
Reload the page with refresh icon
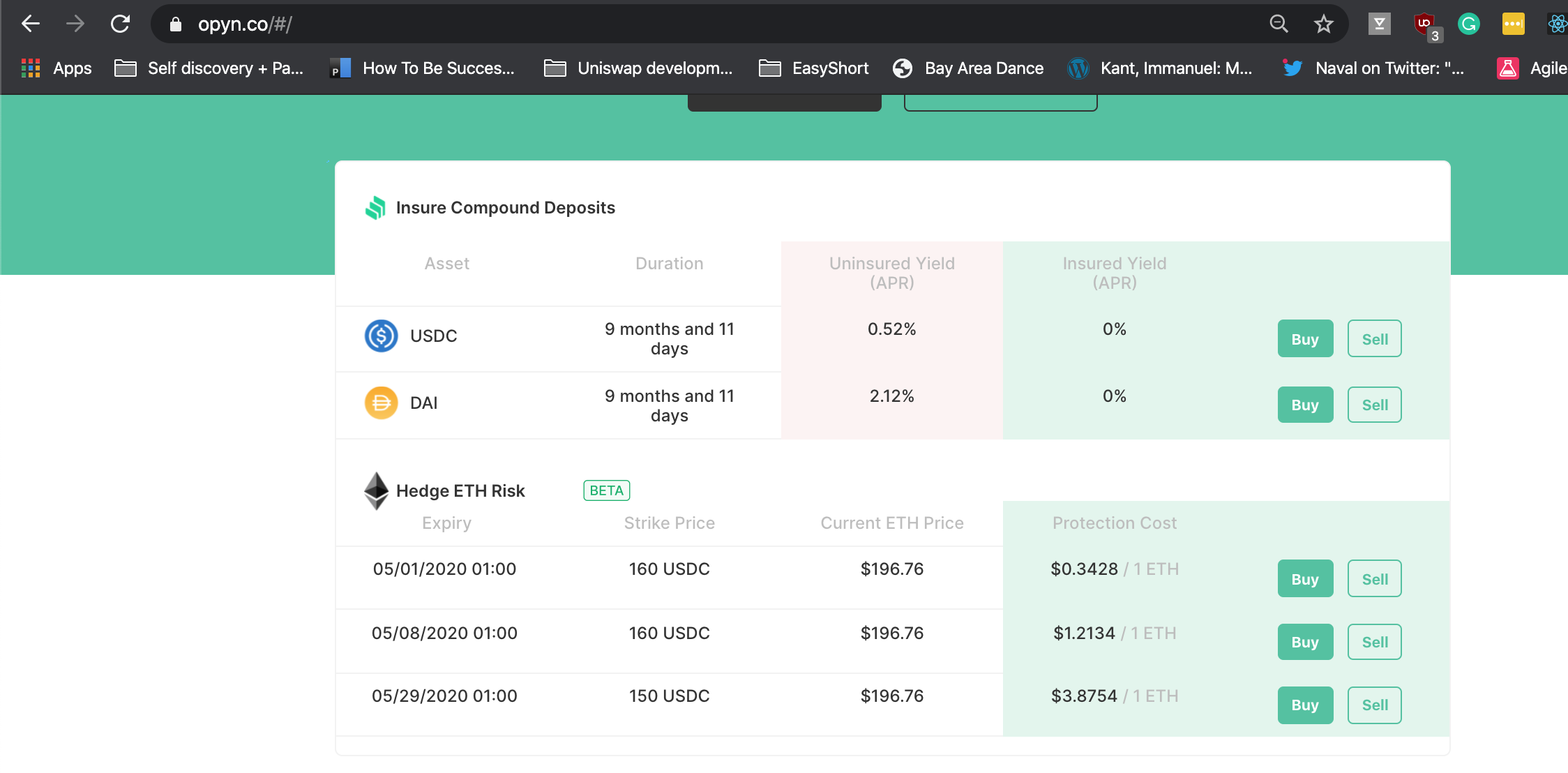point(121,24)
